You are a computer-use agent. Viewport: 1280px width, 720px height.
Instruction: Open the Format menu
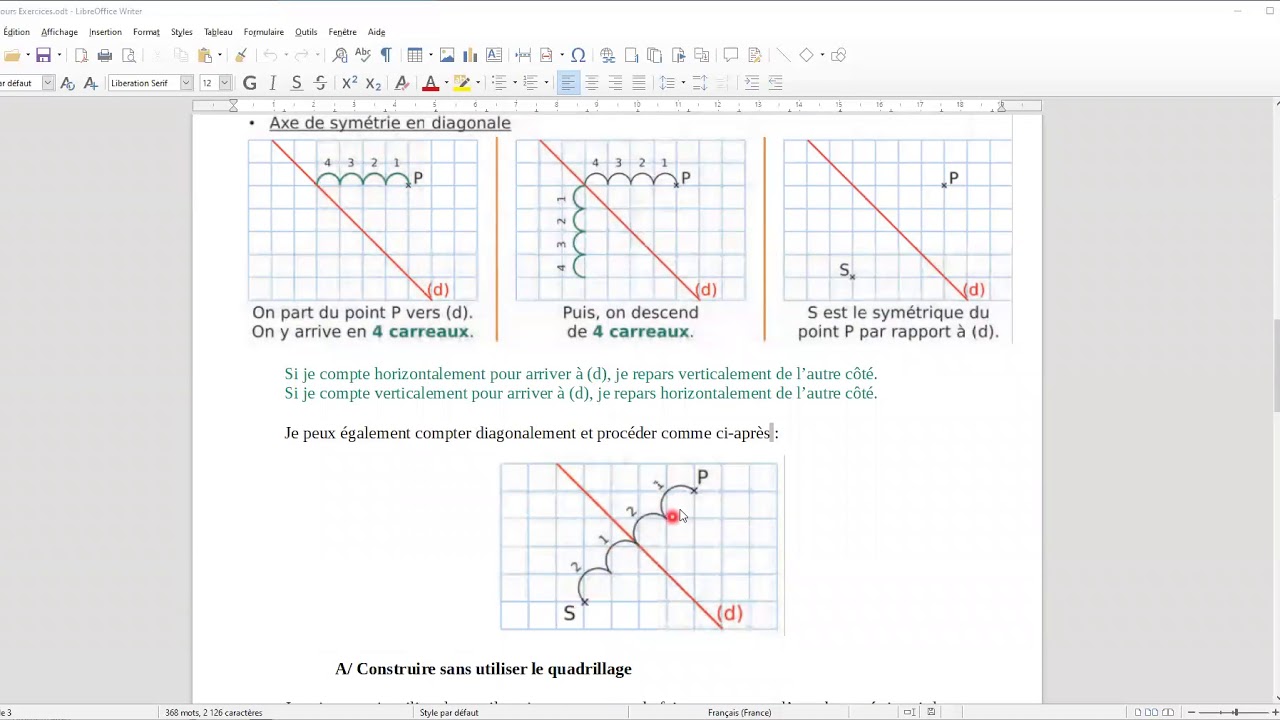[x=146, y=32]
